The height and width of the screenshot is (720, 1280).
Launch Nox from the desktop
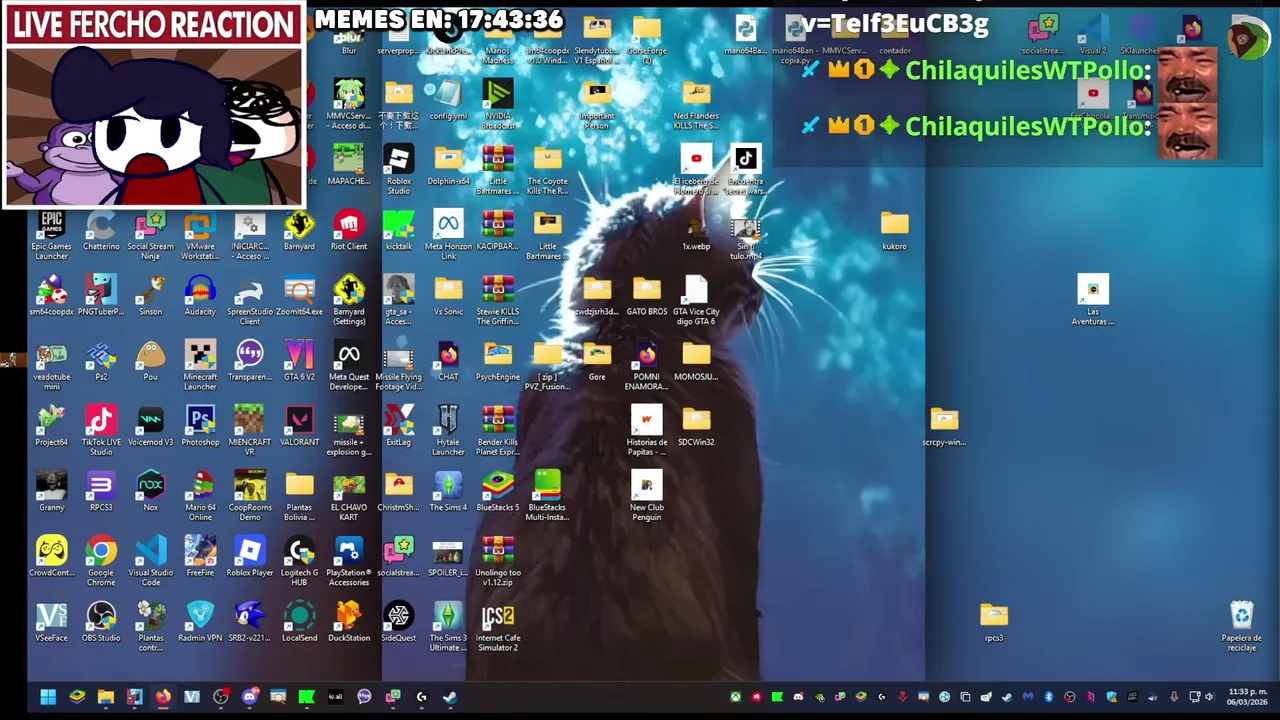coord(150,492)
